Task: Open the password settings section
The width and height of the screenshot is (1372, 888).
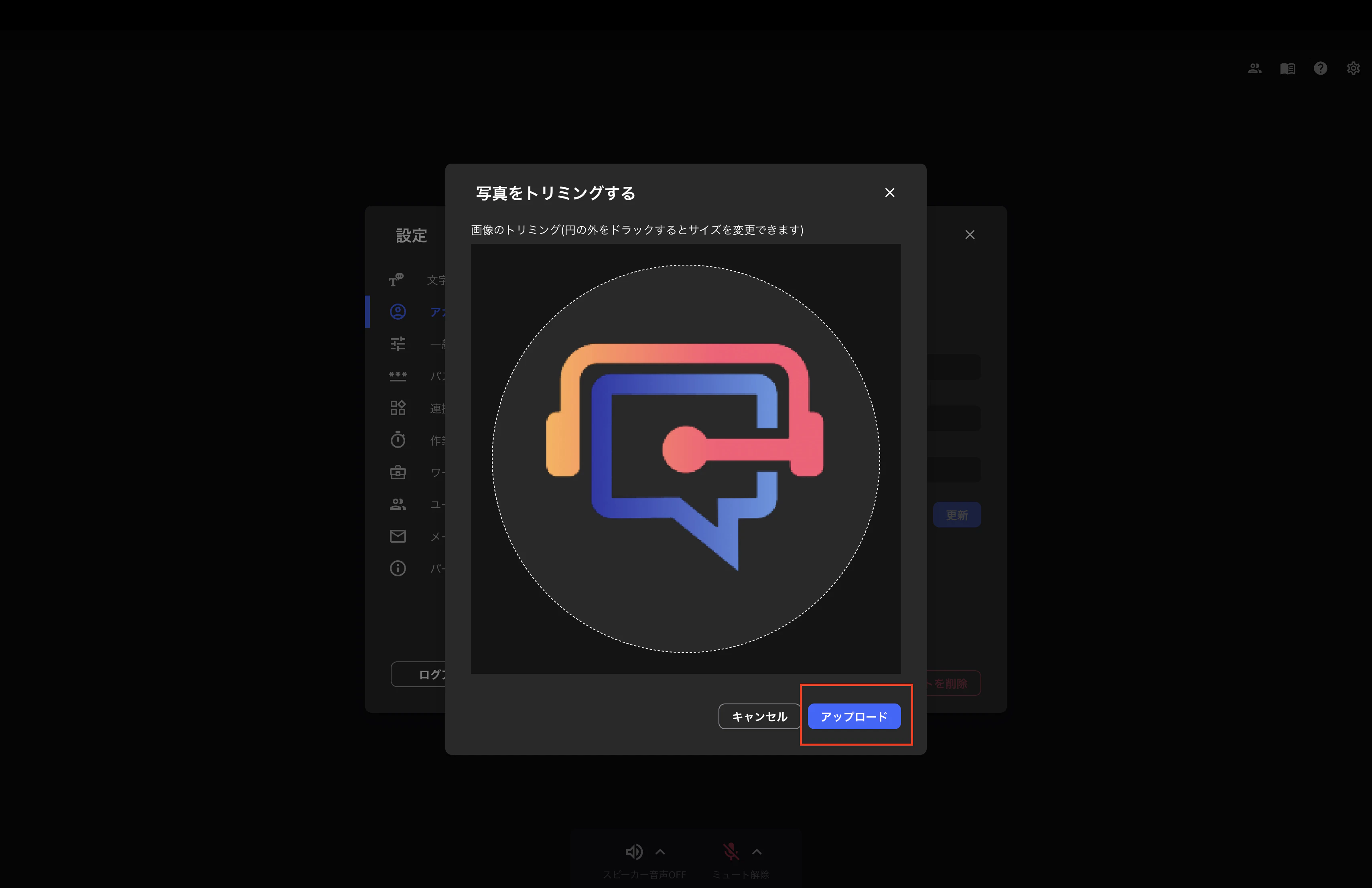Action: [398, 376]
